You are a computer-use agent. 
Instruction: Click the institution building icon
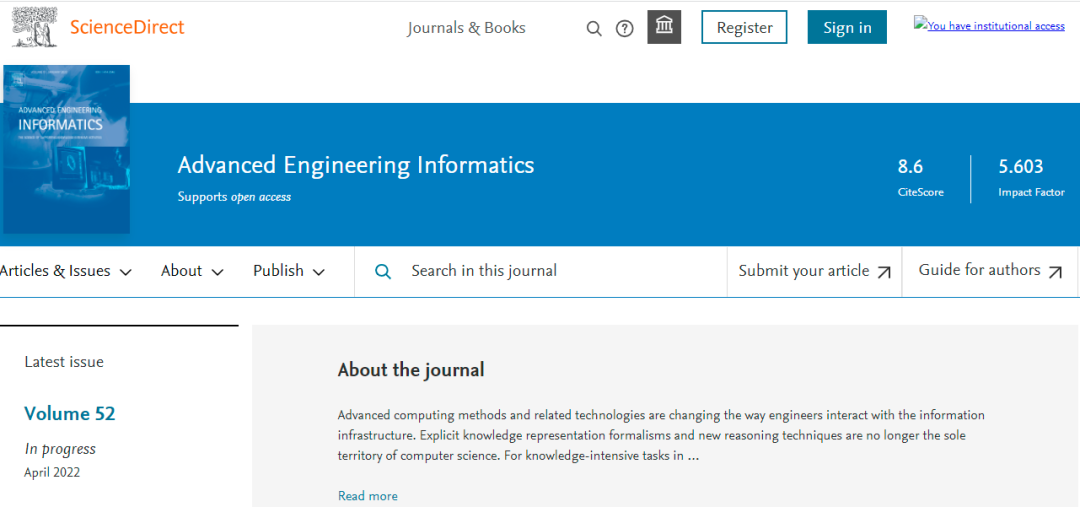coord(664,27)
